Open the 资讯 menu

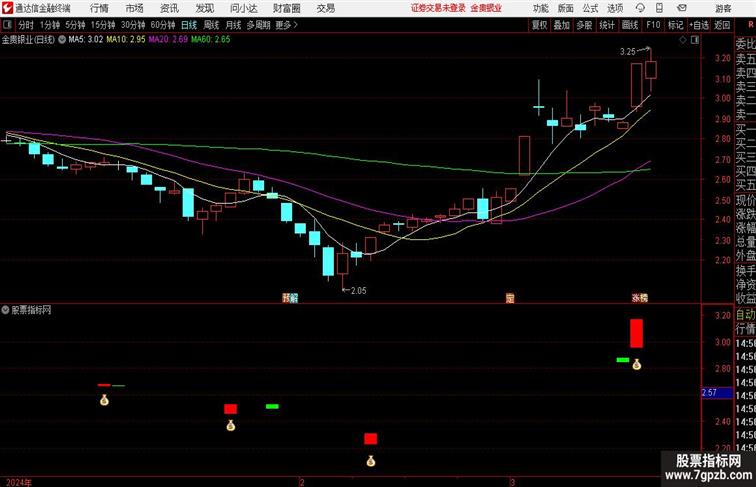tap(169, 8)
